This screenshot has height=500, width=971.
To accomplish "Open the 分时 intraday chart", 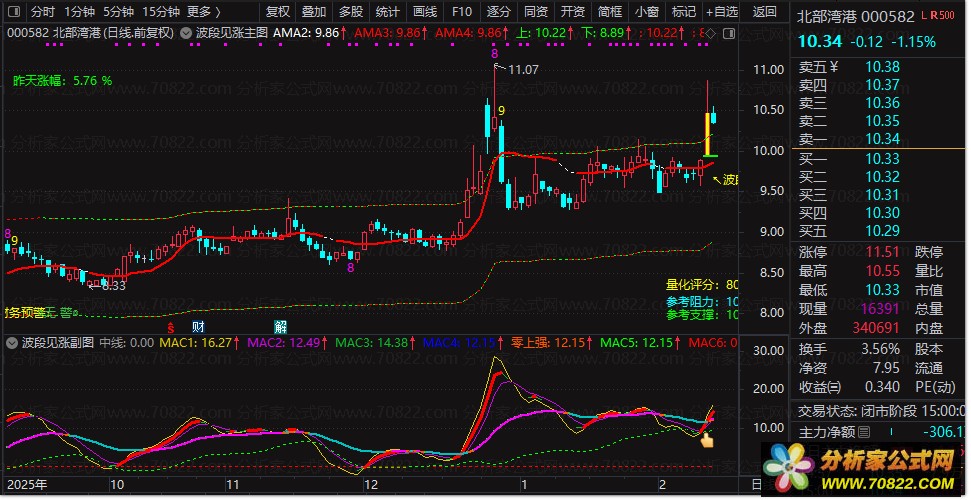I will point(43,12).
